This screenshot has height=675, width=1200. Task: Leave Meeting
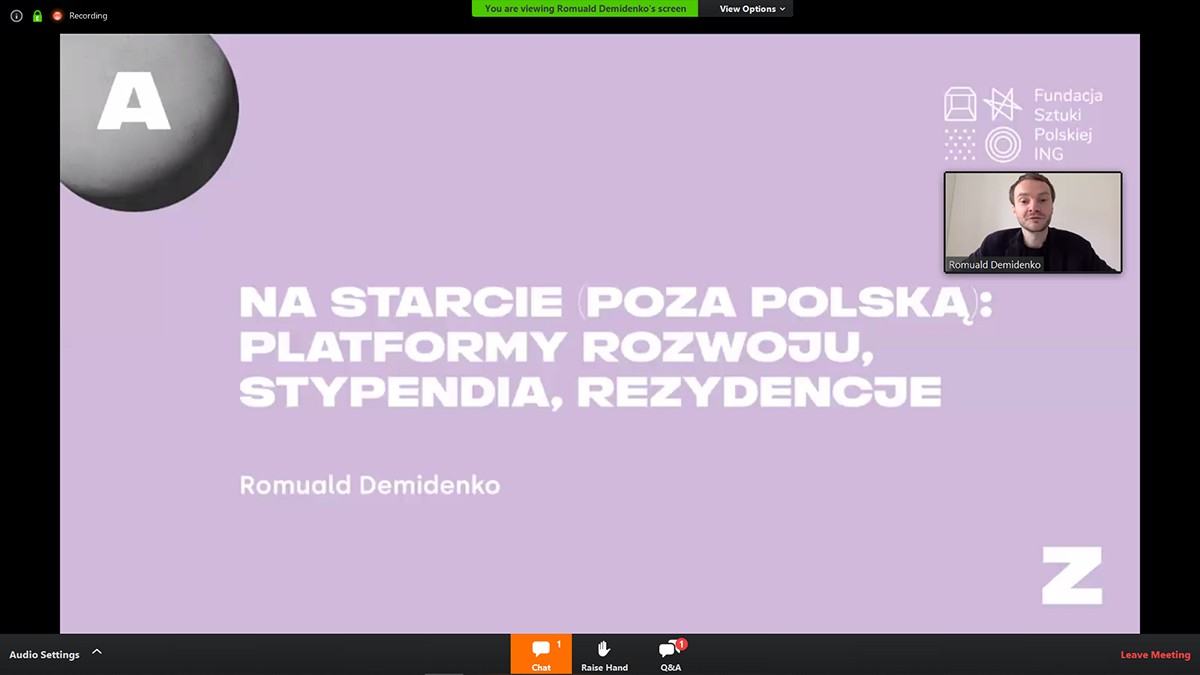(x=1155, y=655)
